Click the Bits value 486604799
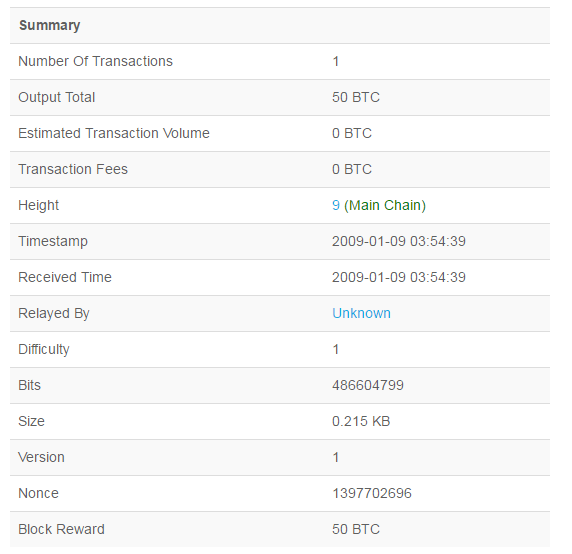 (368, 385)
